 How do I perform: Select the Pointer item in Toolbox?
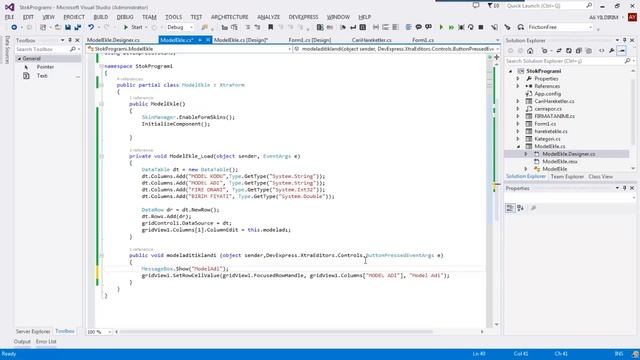coord(45,67)
